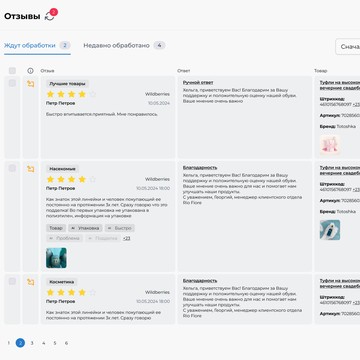Go to pagination page 4
The width and height of the screenshot is (360, 360).
43,343
